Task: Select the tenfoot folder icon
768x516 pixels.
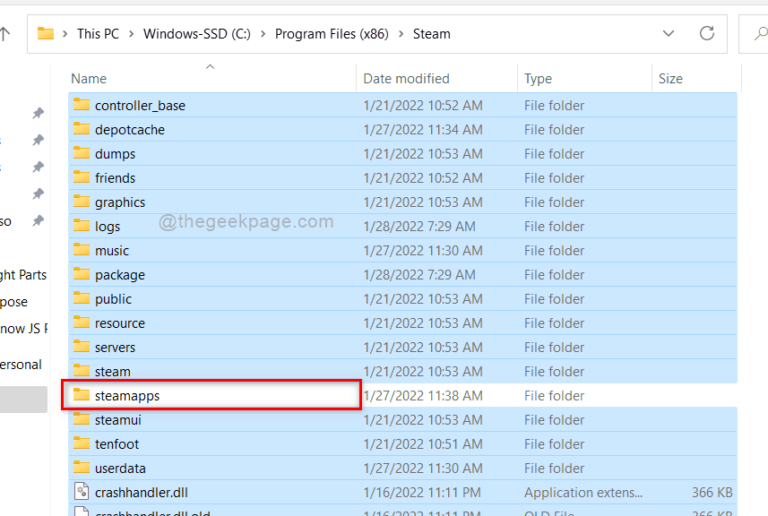Action: pyautogui.click(x=81, y=443)
